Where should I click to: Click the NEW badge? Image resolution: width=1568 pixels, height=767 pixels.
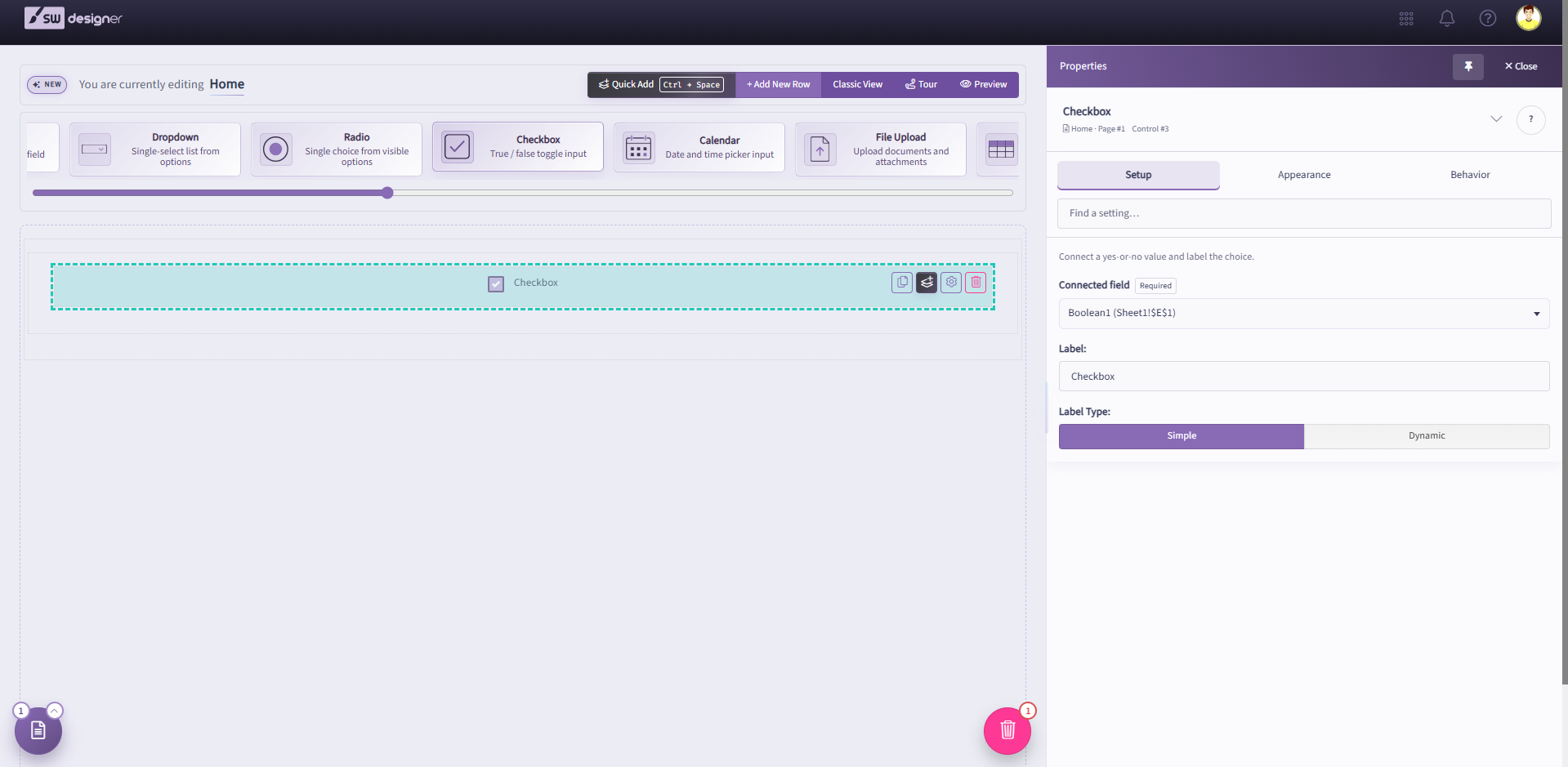coord(47,85)
